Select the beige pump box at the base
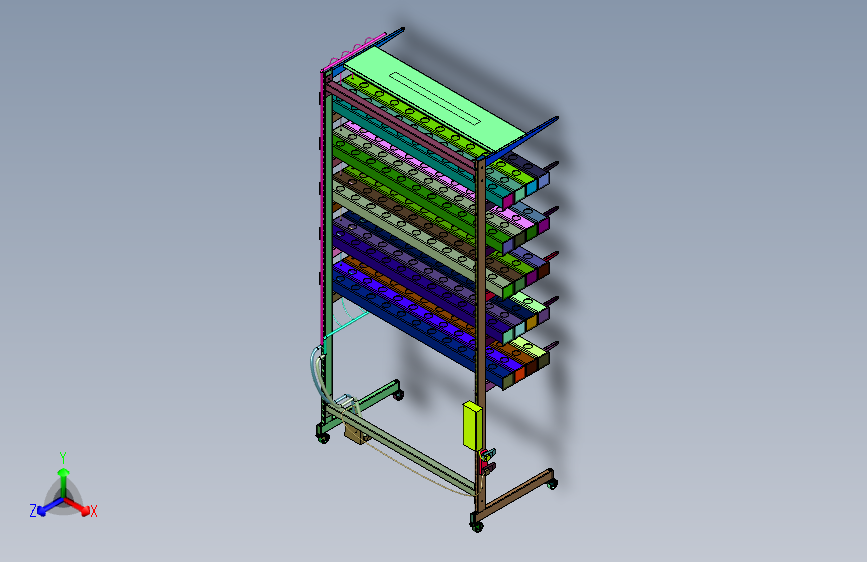The image size is (867, 562). pyautogui.click(x=357, y=433)
